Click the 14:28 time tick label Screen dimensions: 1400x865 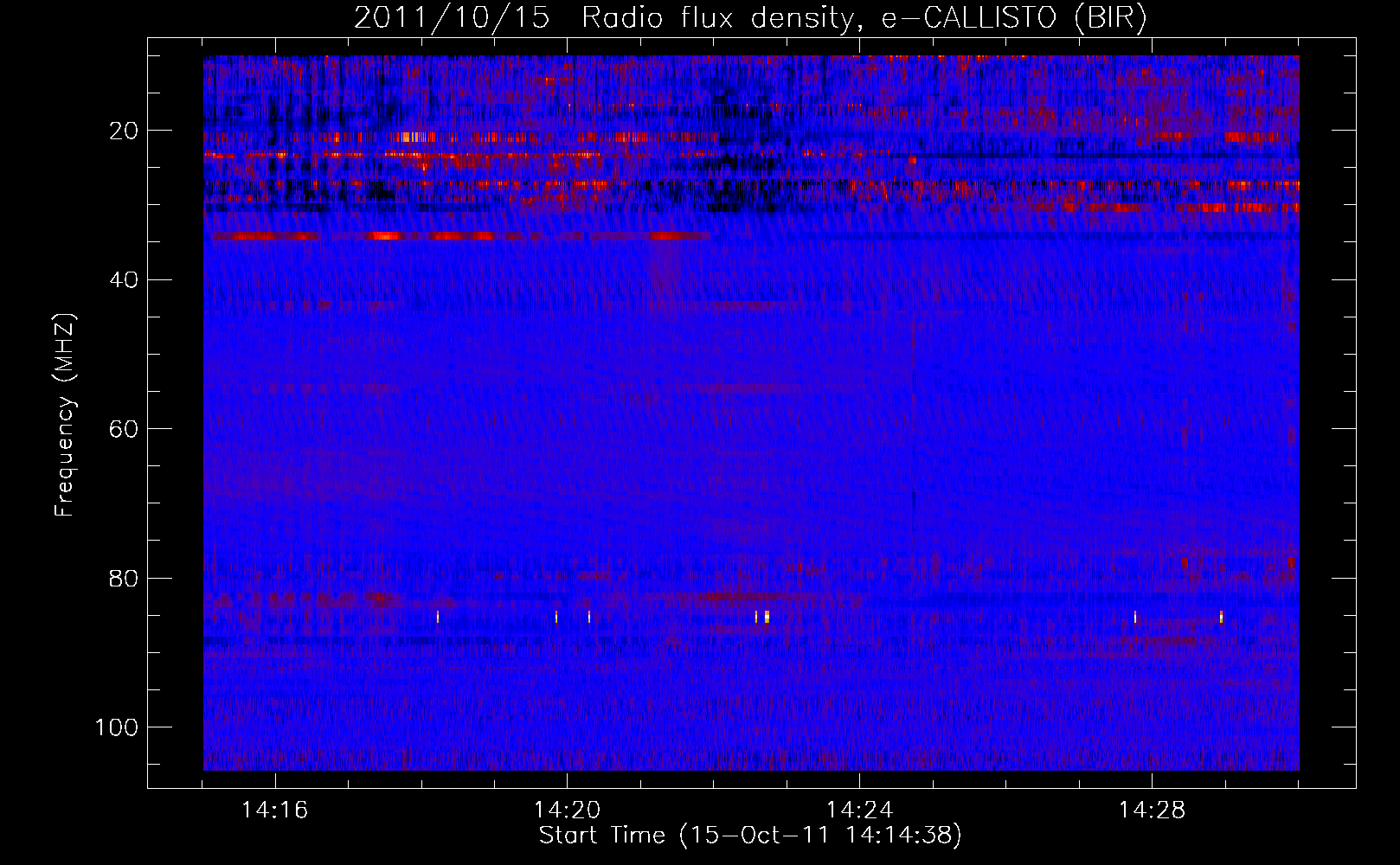pyautogui.click(x=1152, y=811)
